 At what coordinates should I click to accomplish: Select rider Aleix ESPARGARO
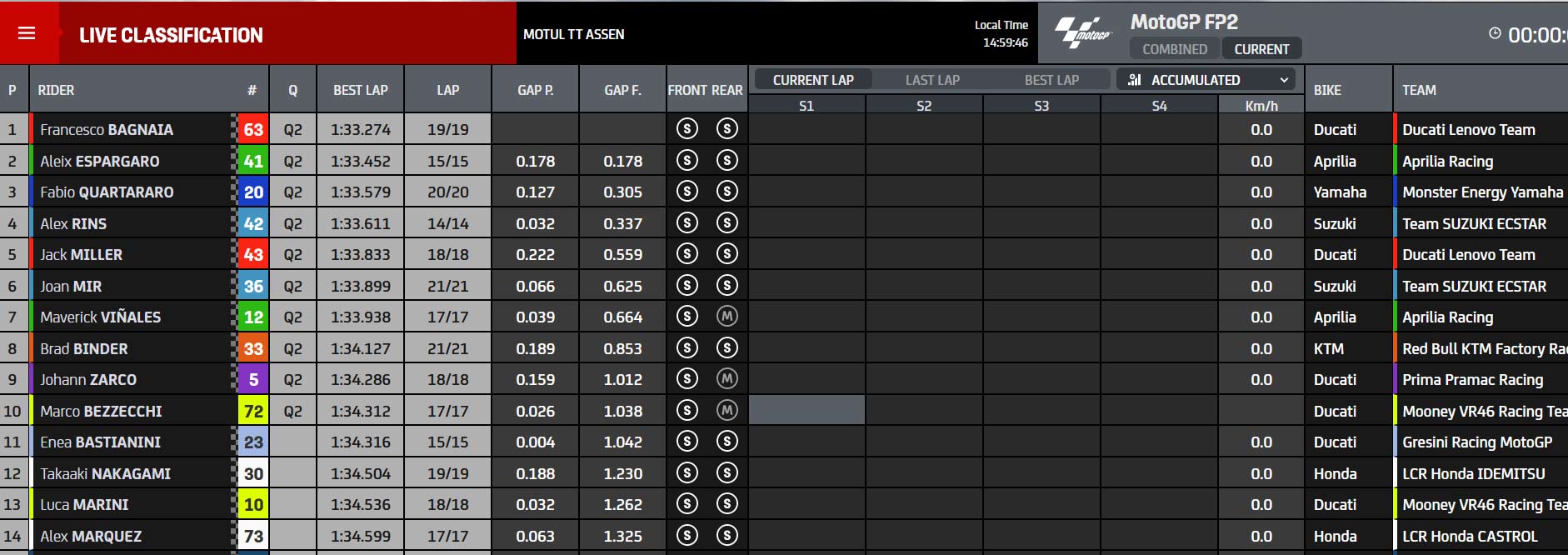100,161
